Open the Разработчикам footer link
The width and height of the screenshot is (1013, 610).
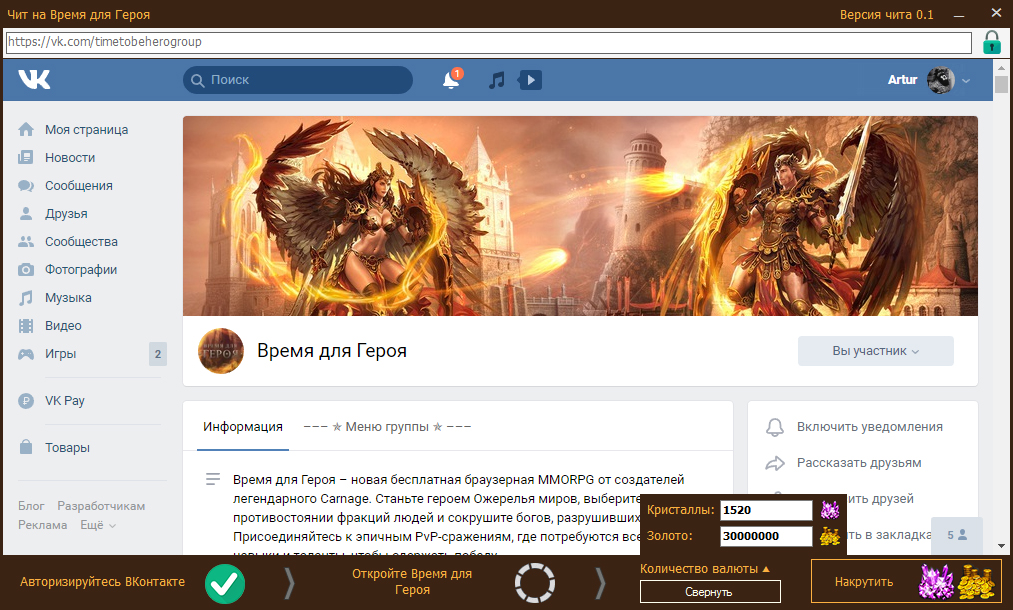[x=101, y=506]
